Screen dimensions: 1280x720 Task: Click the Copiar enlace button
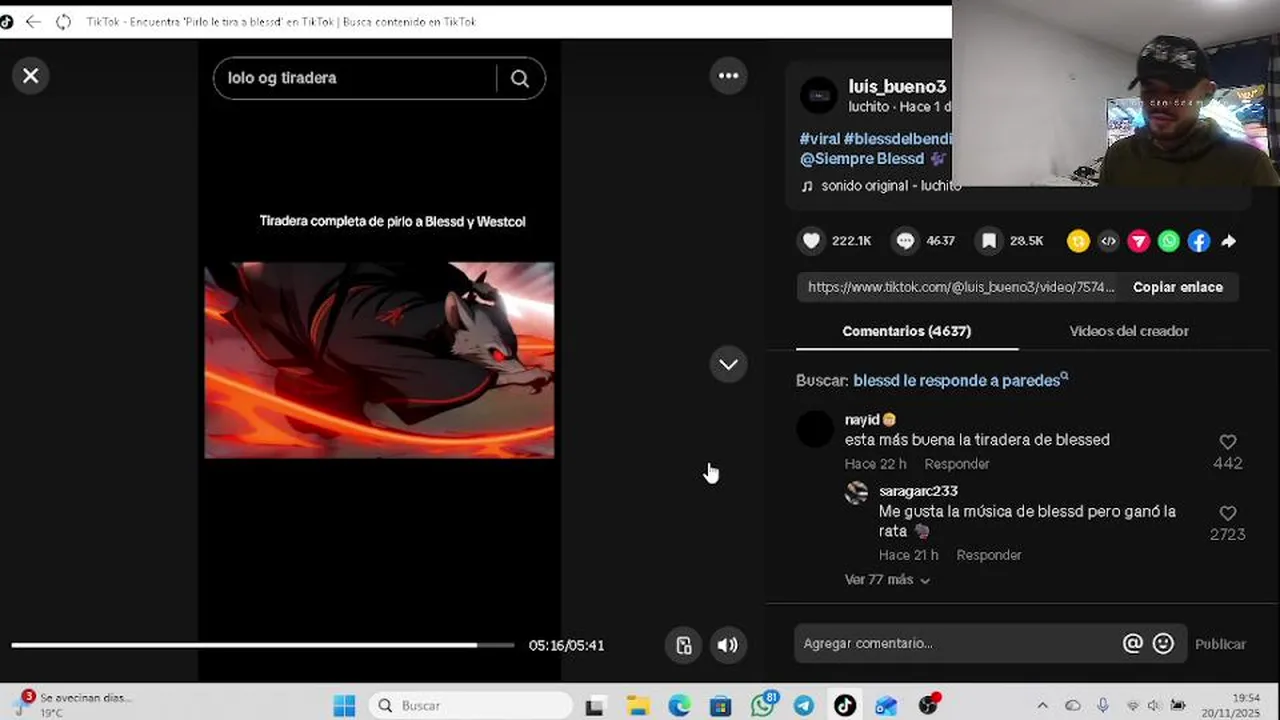[x=1178, y=287]
